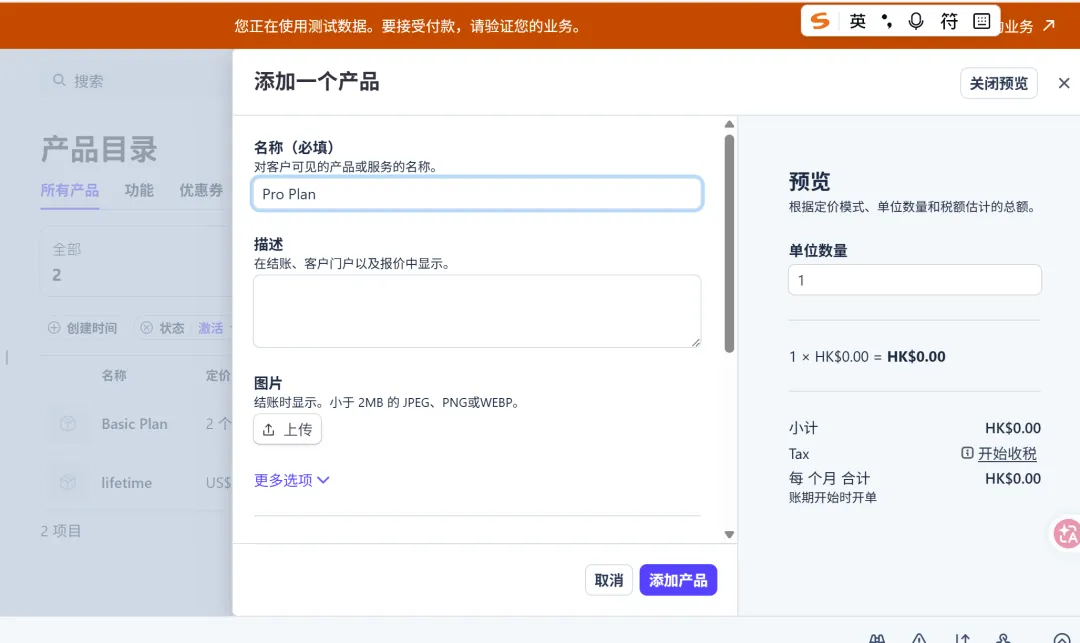
Task: Click the scrollbar down arrow in form
Action: [729, 535]
